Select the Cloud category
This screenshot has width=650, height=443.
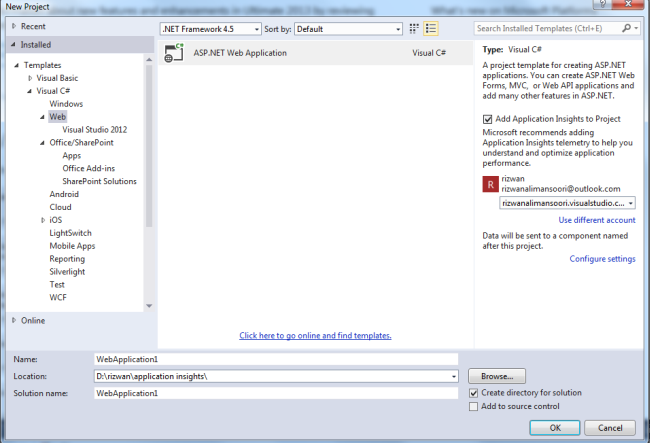click(61, 207)
